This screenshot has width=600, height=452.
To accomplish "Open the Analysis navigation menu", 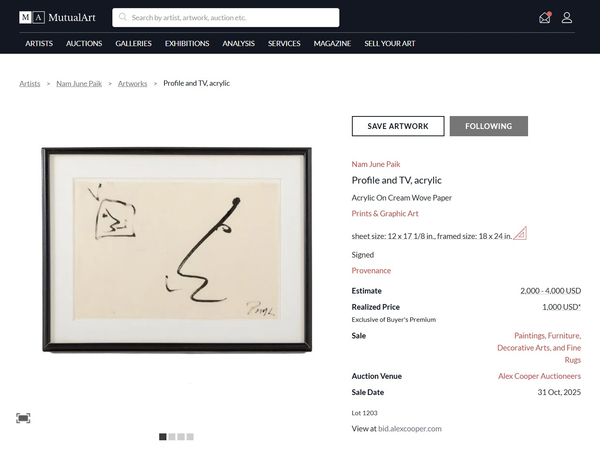I will (x=238, y=44).
